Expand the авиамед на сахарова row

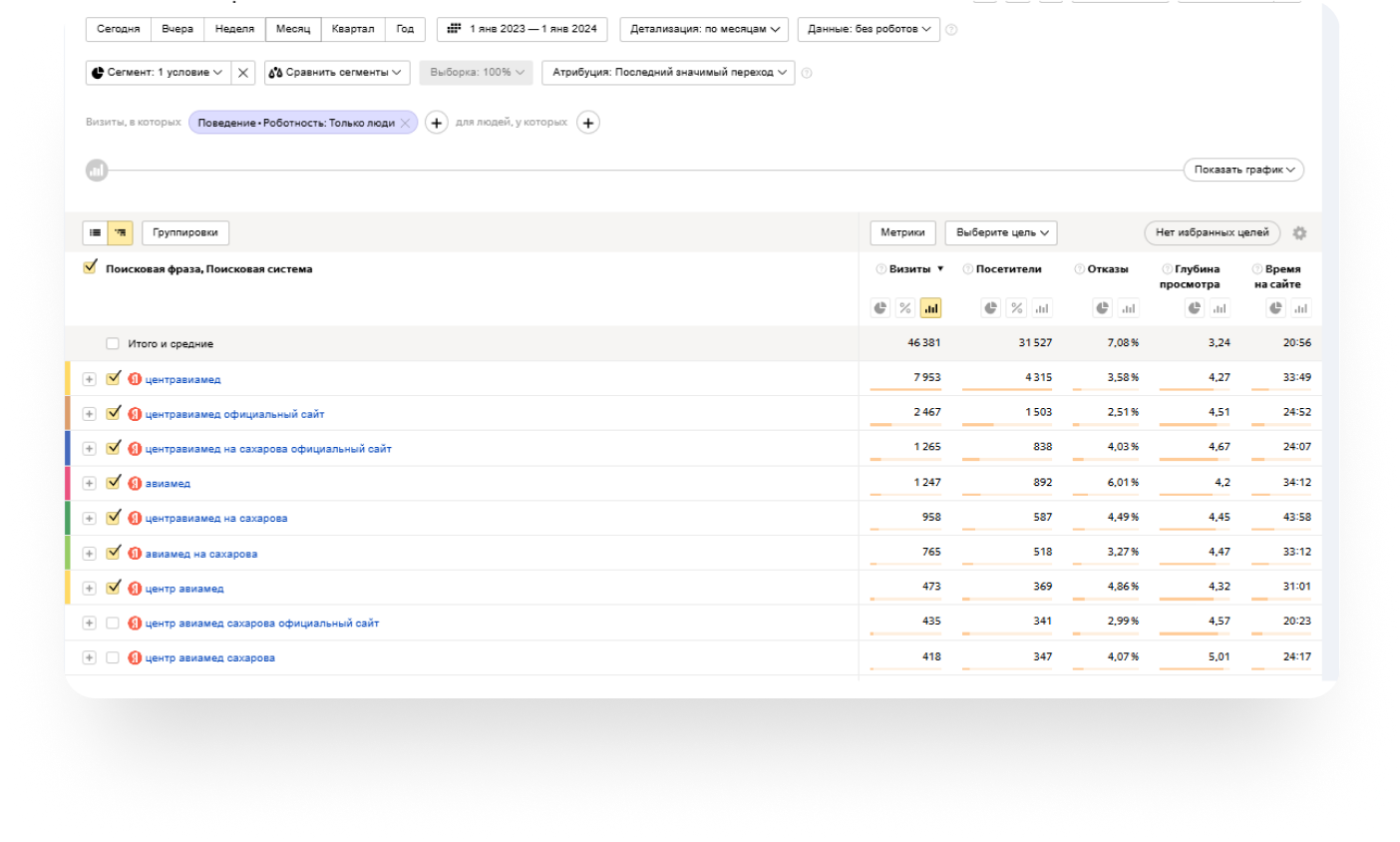pos(89,554)
